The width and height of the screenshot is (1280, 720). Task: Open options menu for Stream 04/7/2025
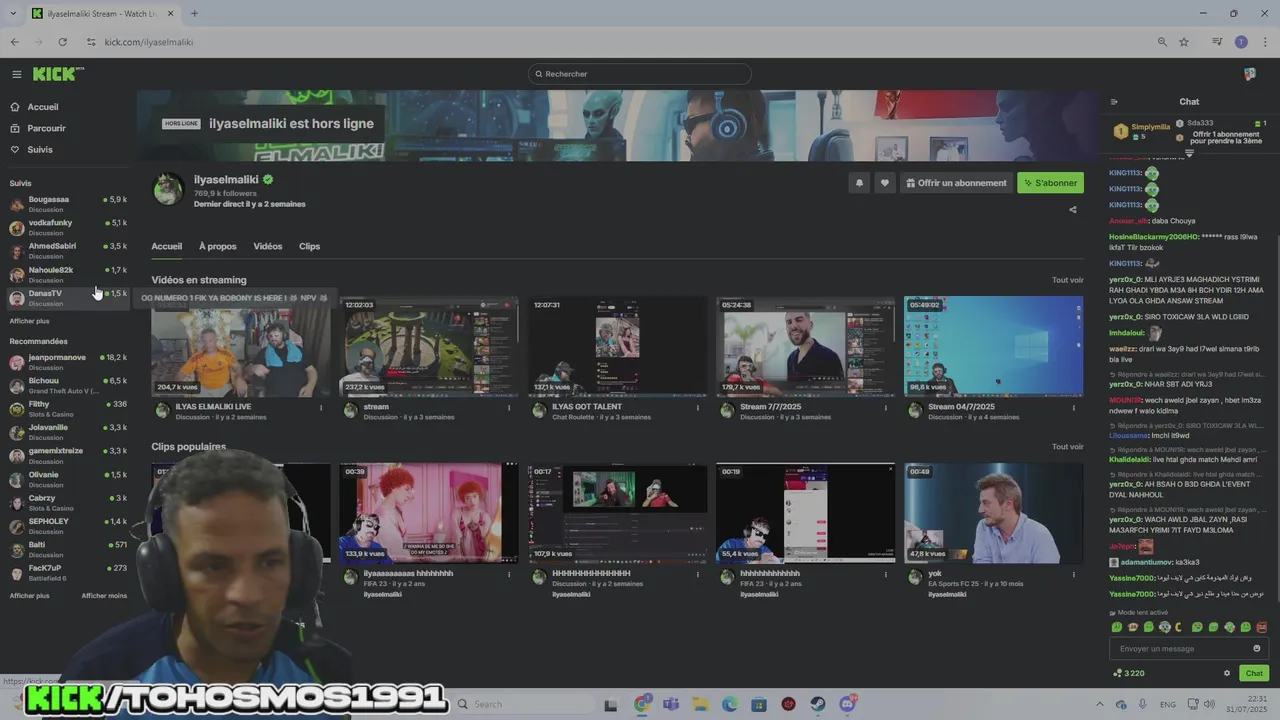click(x=1073, y=407)
